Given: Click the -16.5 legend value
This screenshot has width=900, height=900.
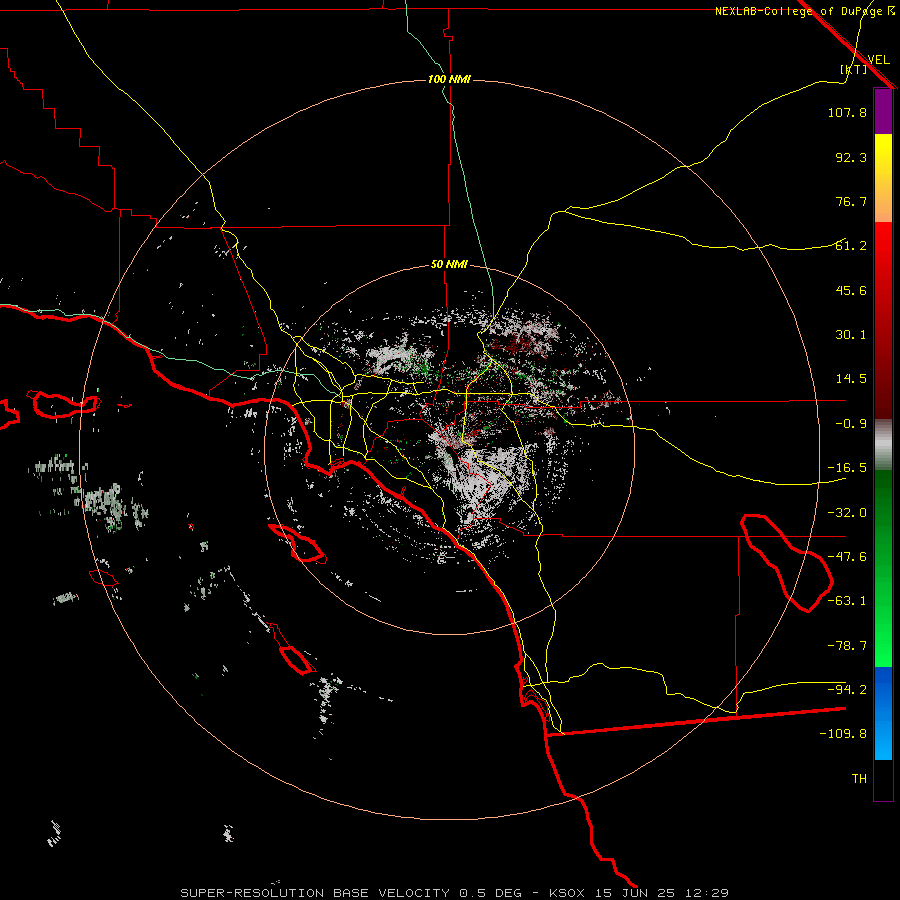Looking at the screenshot, I should [x=847, y=468].
